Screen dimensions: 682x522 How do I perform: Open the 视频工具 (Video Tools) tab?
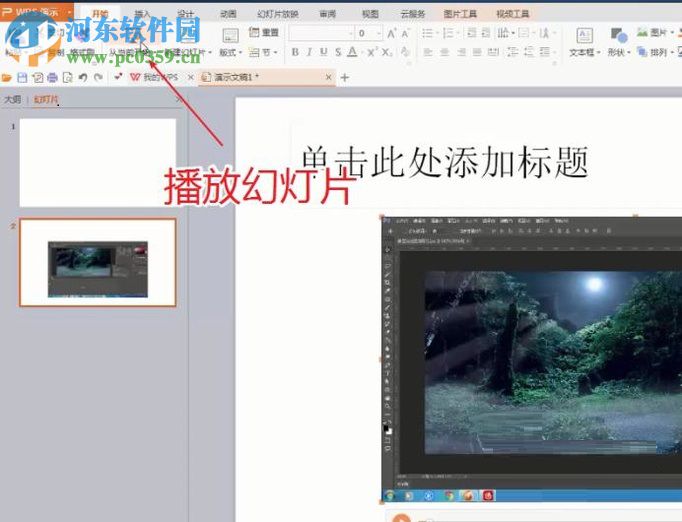[x=512, y=13]
